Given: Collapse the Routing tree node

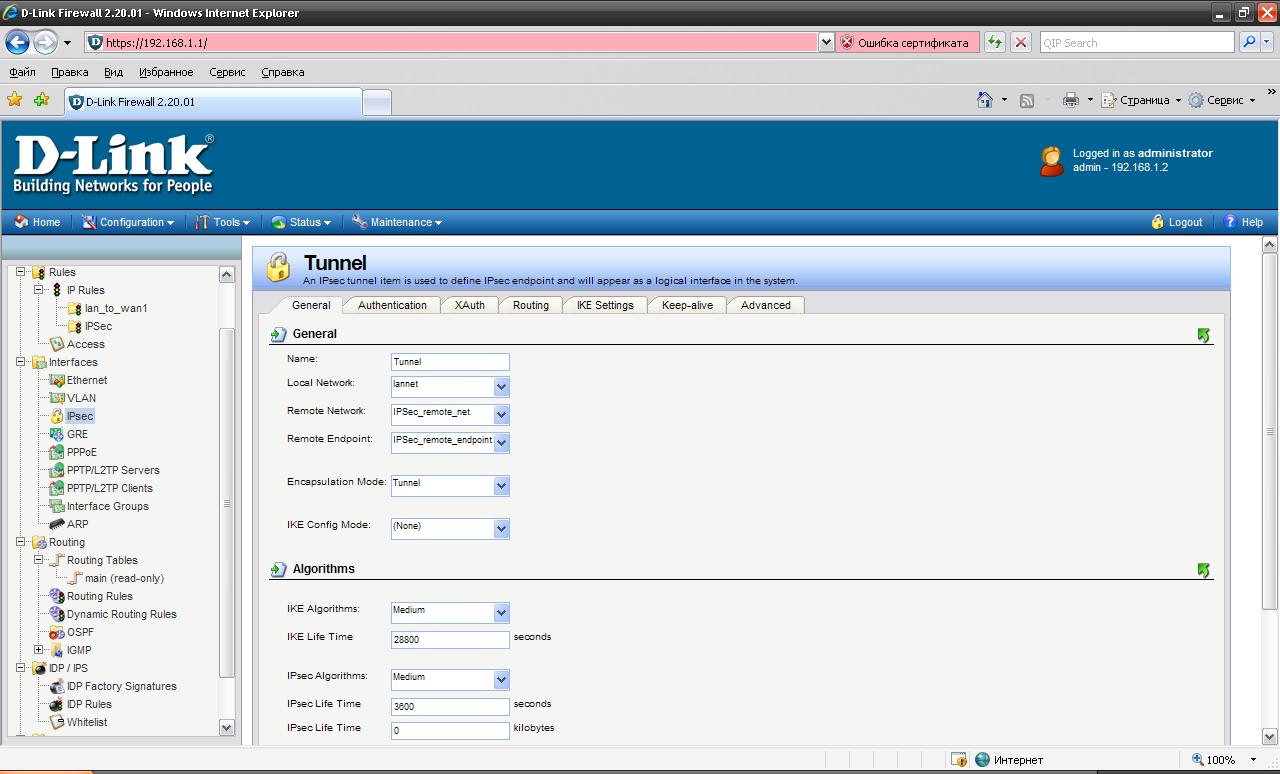Looking at the screenshot, I should (20, 542).
